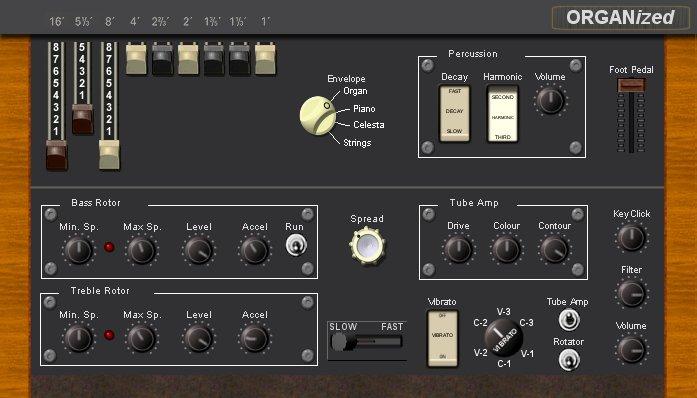Click the Spread knob
Image resolution: width=697 pixels, height=398 pixels.
click(367, 245)
